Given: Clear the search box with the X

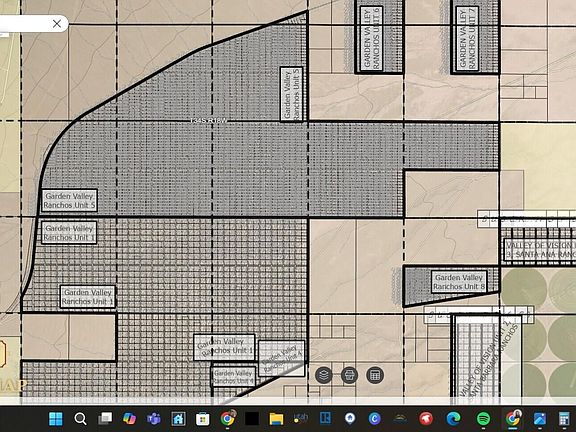Looking at the screenshot, I should point(57,24).
